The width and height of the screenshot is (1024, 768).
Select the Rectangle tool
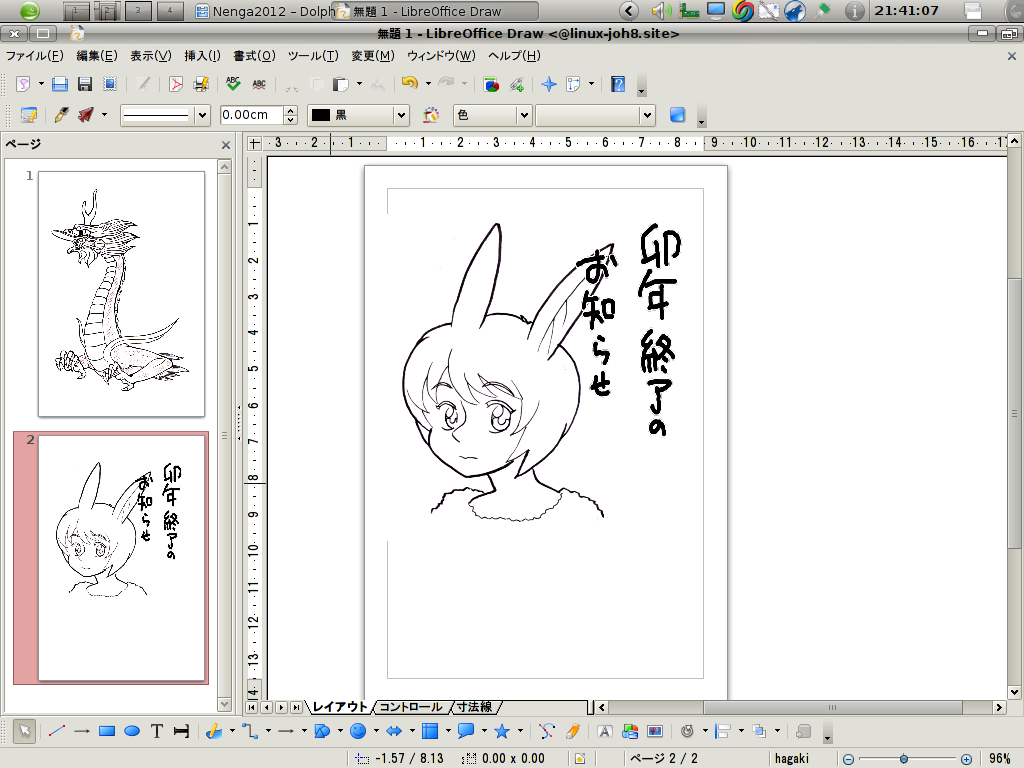pyautogui.click(x=107, y=731)
